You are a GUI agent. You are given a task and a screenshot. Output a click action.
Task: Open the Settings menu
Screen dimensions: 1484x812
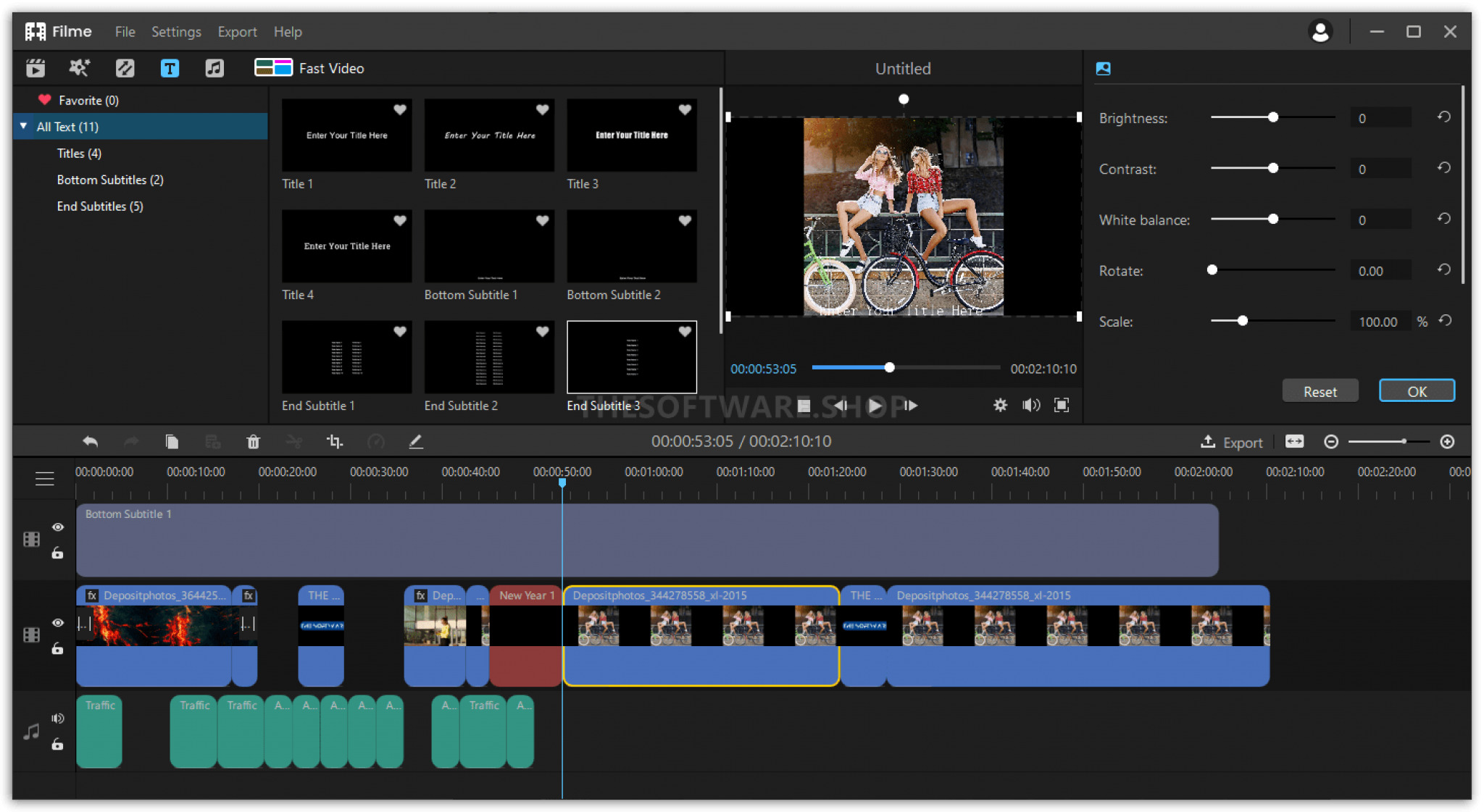(176, 32)
